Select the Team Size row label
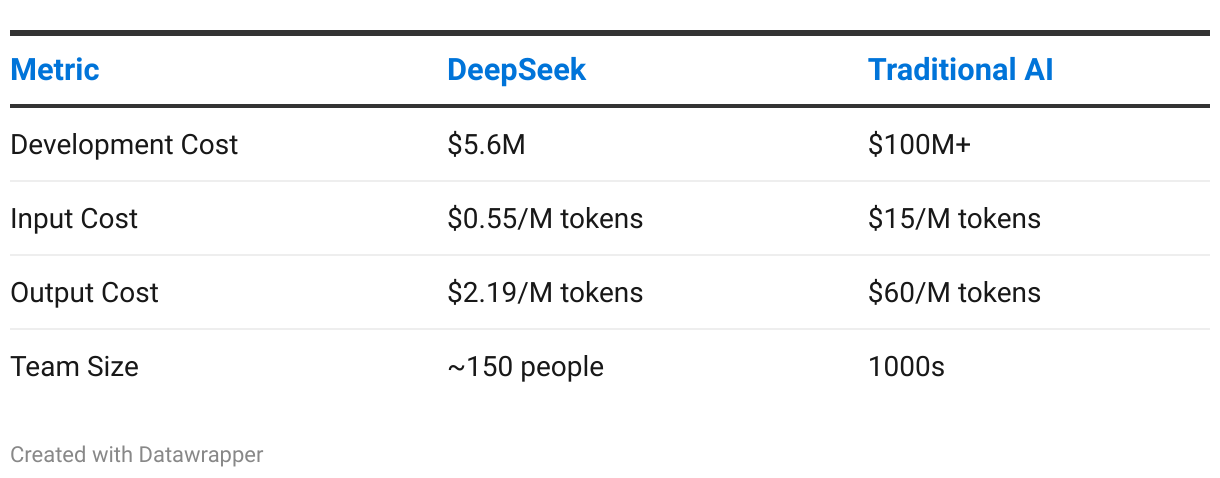 74,366
